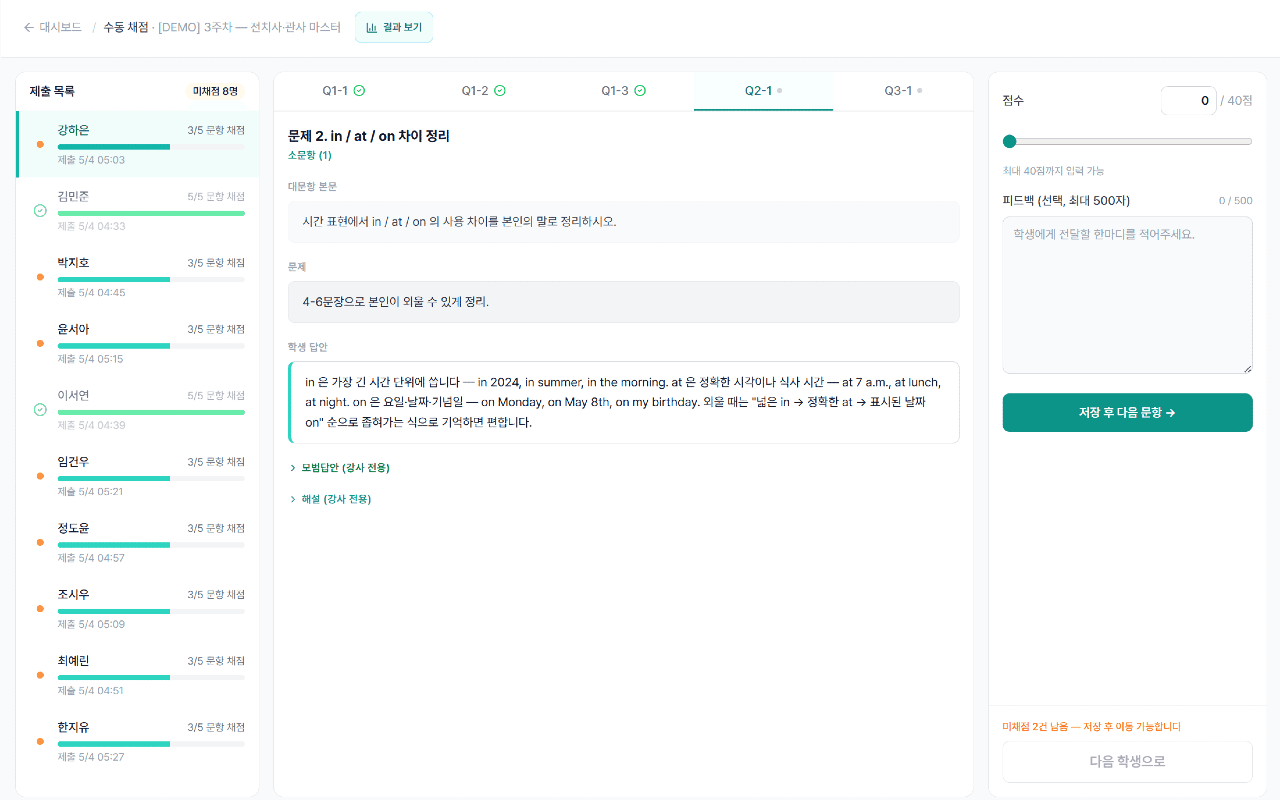
Task: Expand 해설 (강사 전용) section
Action: pyautogui.click(x=330, y=499)
